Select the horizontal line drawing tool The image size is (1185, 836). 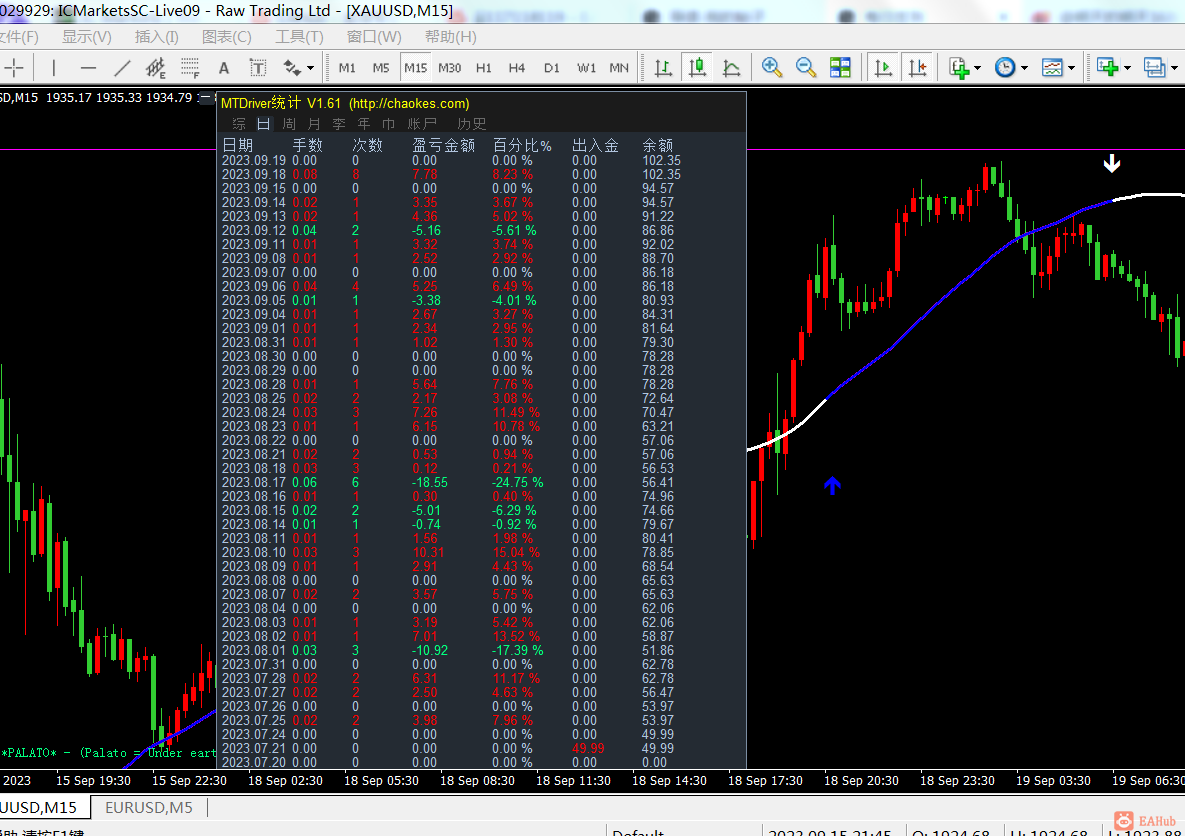(x=88, y=68)
